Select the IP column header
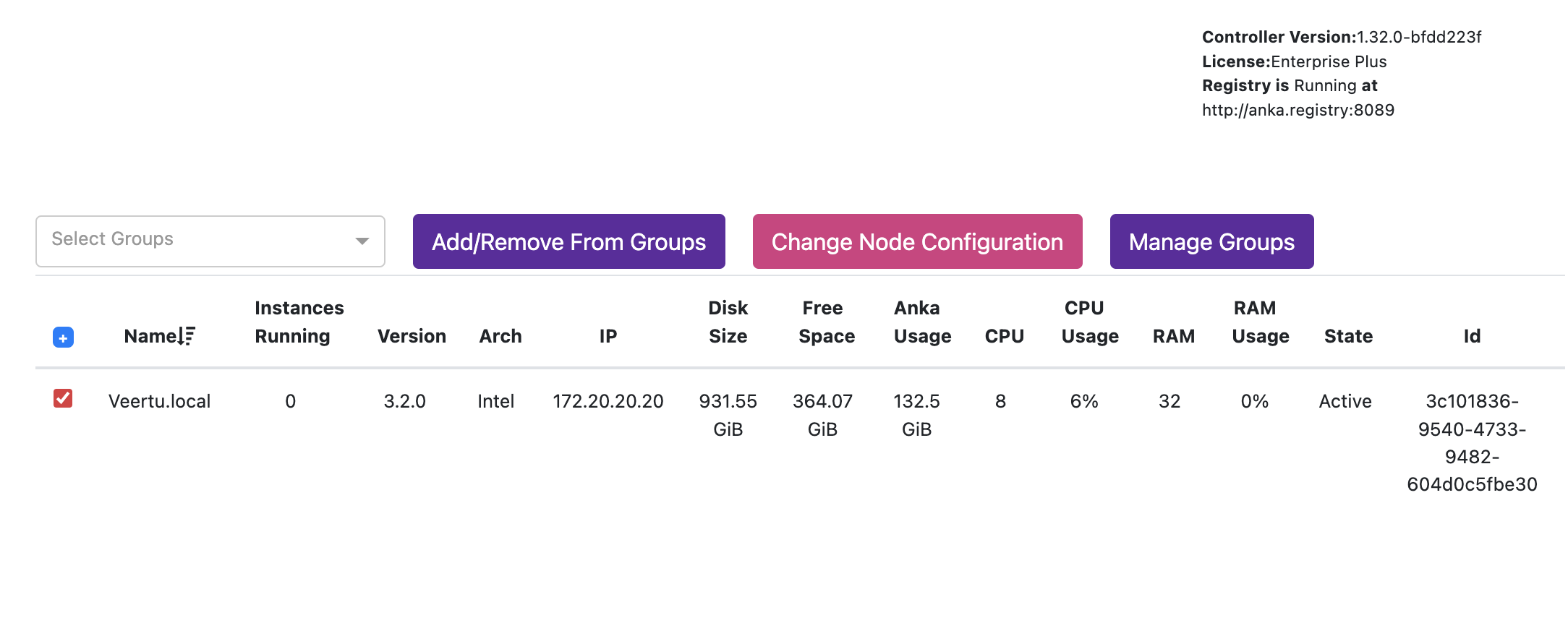Image resolution: width=1568 pixels, height=636 pixels. [x=608, y=336]
